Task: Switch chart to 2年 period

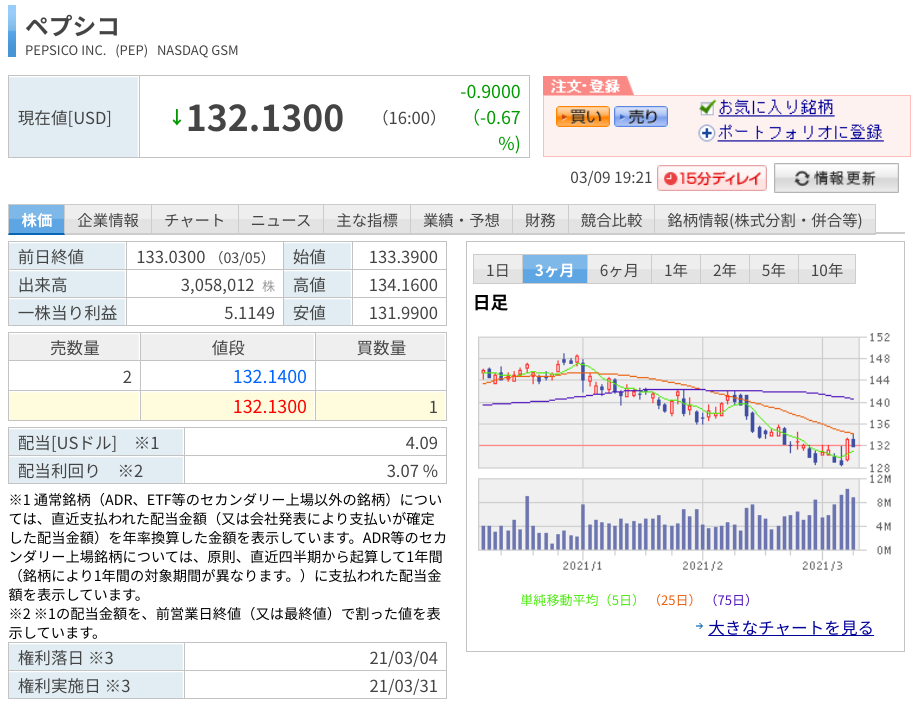Action: (x=724, y=270)
